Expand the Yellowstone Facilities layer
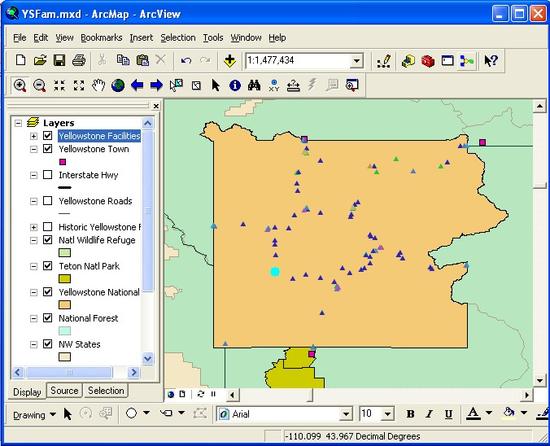Viewport: 550px width, 446px height. coord(34,136)
